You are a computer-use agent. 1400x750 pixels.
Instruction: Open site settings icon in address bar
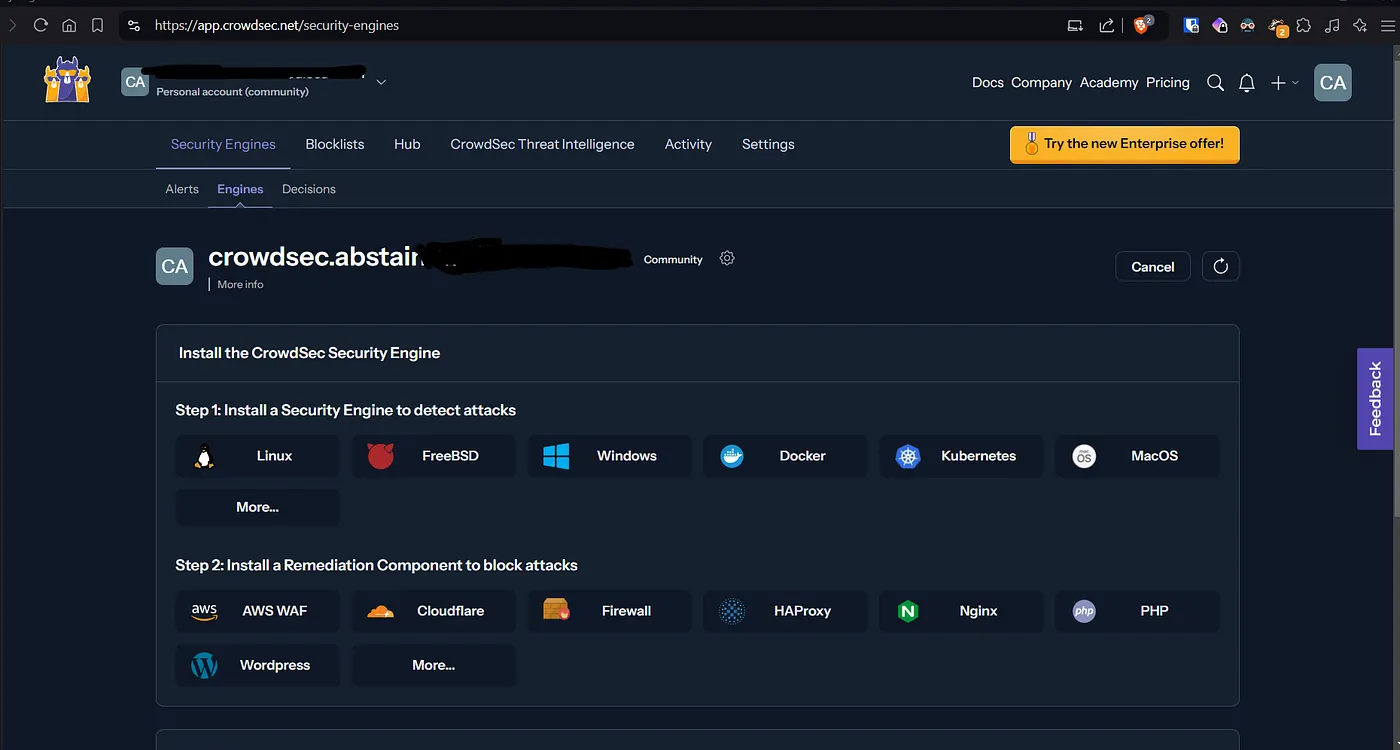coord(134,25)
